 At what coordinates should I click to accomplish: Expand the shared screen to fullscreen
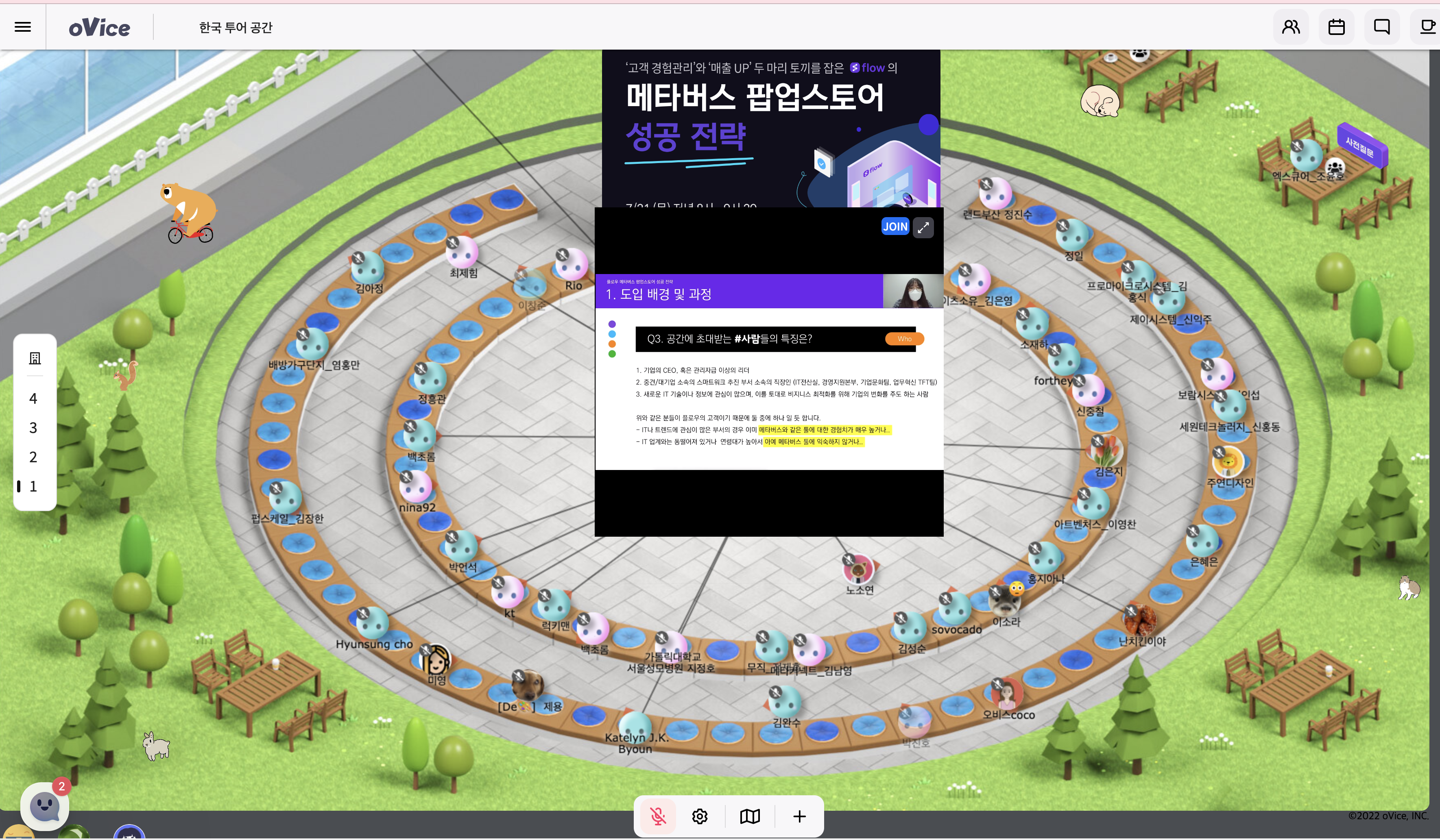(923, 227)
